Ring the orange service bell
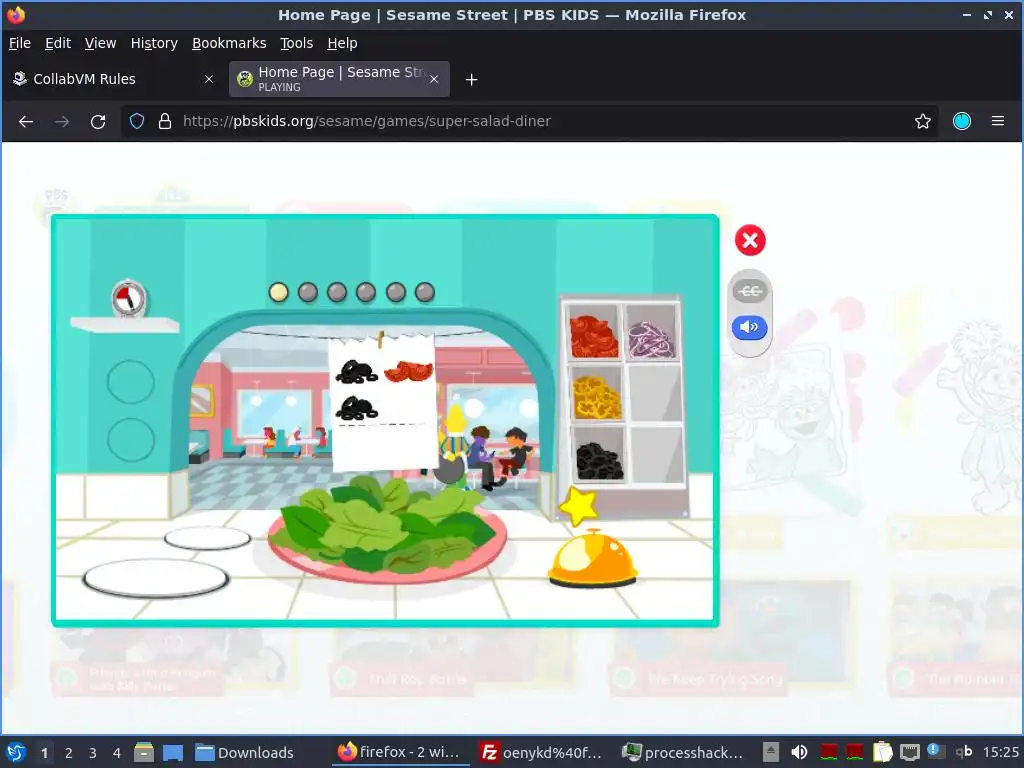The image size is (1024, 768). [592, 558]
